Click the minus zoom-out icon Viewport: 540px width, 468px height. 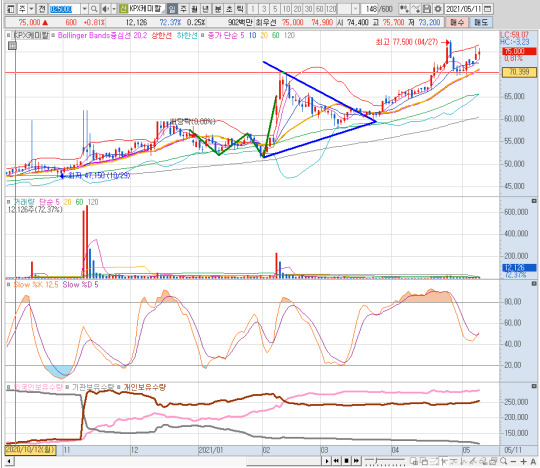(x=514, y=461)
